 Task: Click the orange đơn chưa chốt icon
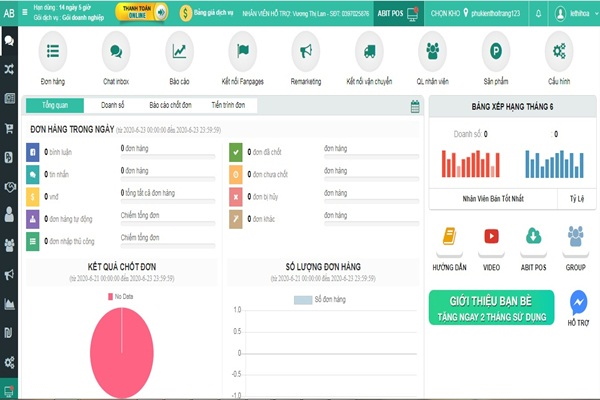(x=236, y=174)
